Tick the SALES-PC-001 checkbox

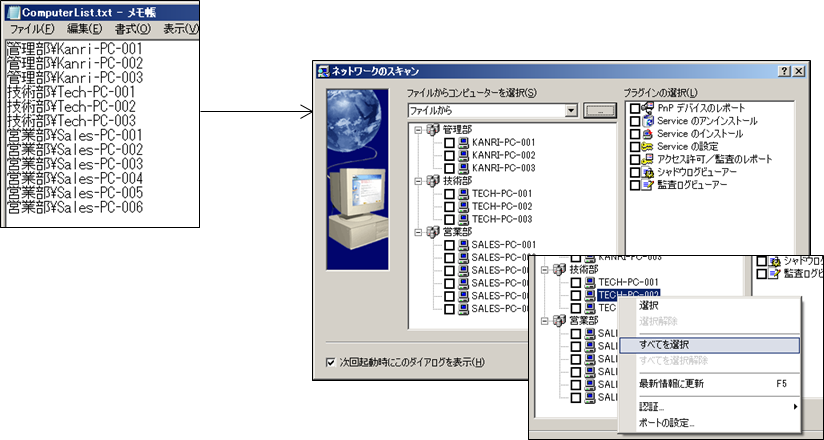point(450,244)
